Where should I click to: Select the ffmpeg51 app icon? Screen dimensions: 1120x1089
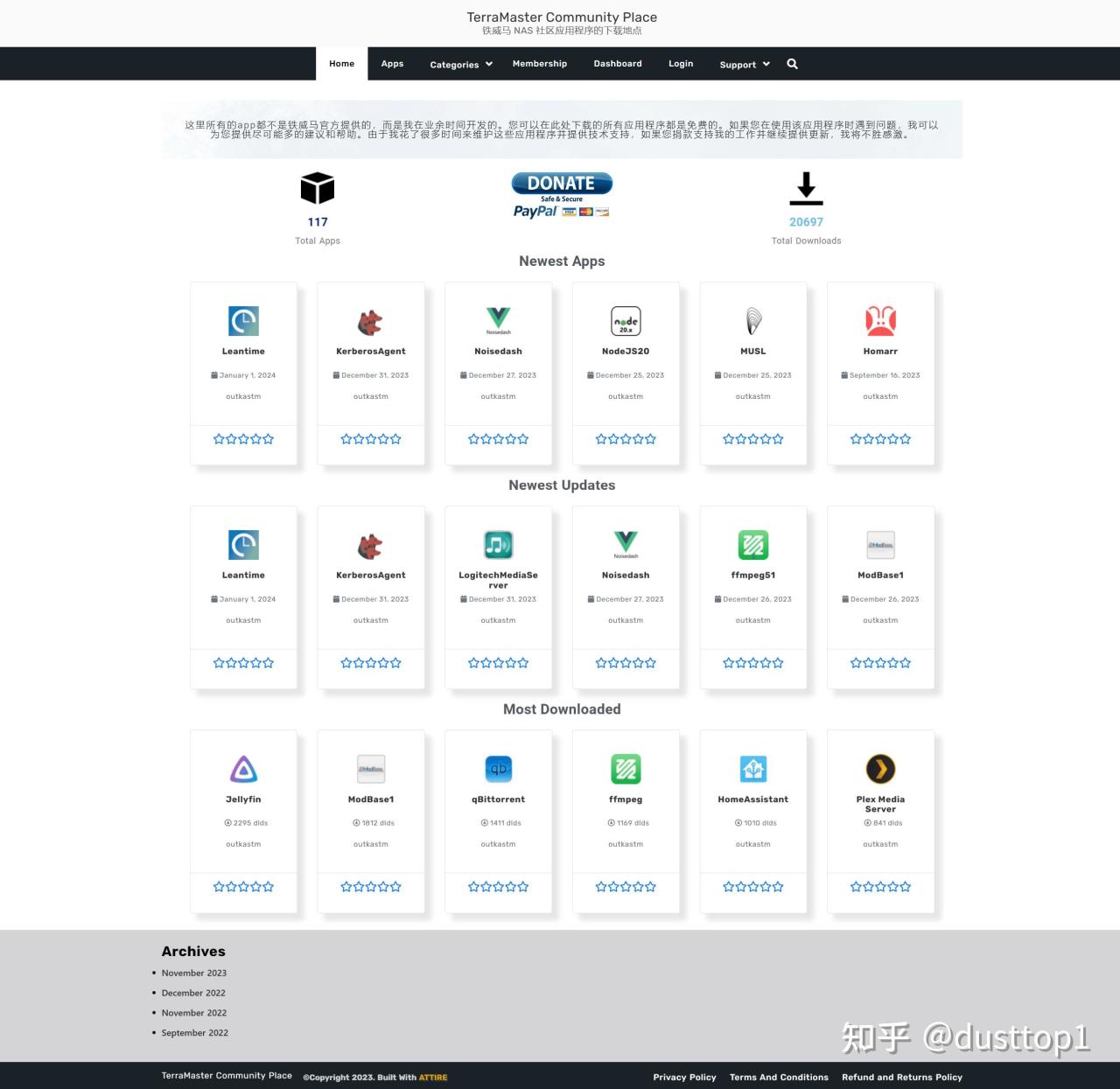click(753, 545)
